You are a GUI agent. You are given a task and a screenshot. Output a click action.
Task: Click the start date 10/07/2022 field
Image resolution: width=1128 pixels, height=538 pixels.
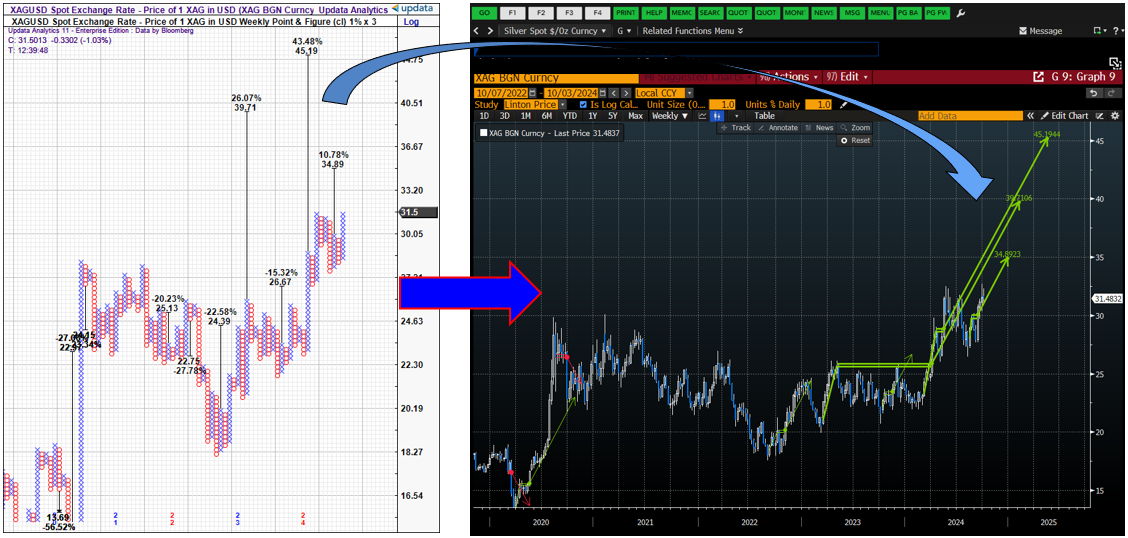coord(501,93)
